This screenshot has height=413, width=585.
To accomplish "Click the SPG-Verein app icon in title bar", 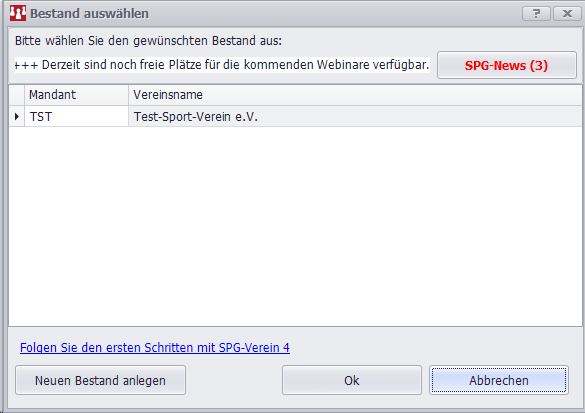I will 18,13.
